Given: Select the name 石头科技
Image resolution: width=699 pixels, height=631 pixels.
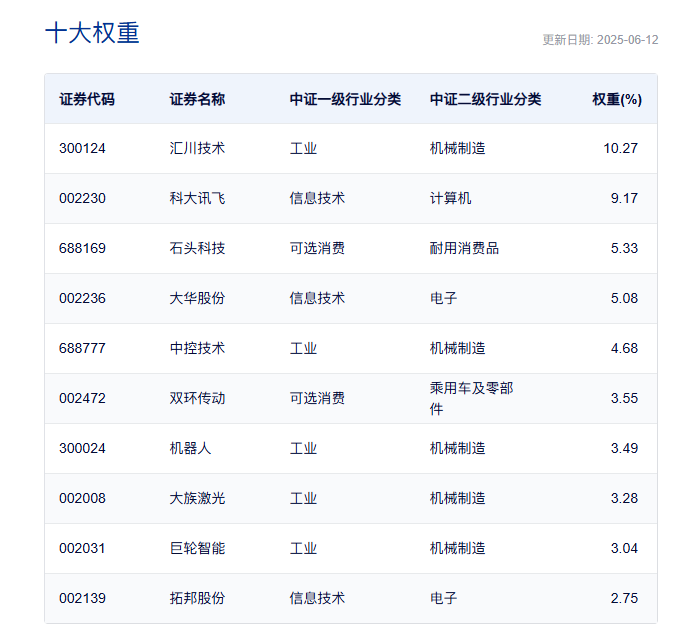Looking at the screenshot, I should pyautogui.click(x=197, y=248).
